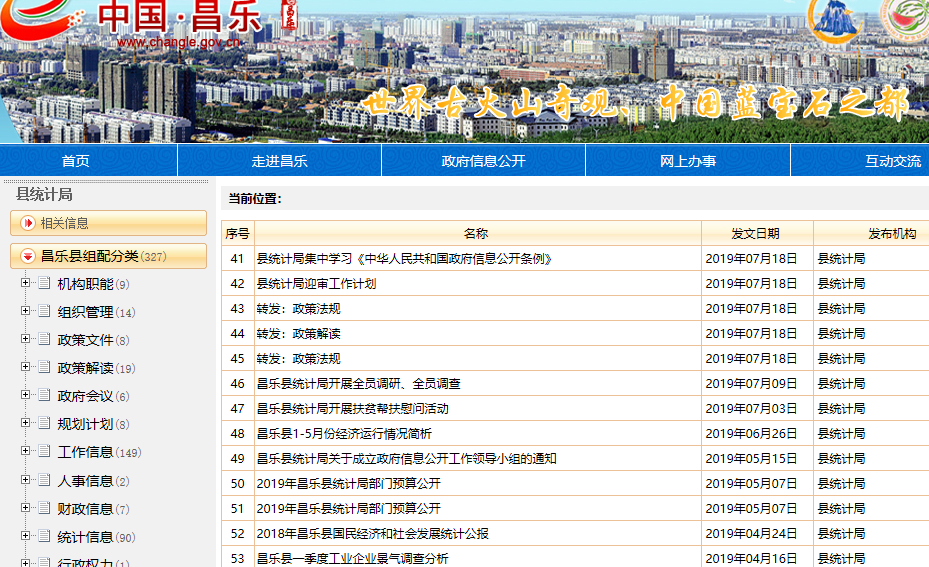Expand the 组织管理 tree node
The height and width of the screenshot is (567, 929).
pos(26,312)
